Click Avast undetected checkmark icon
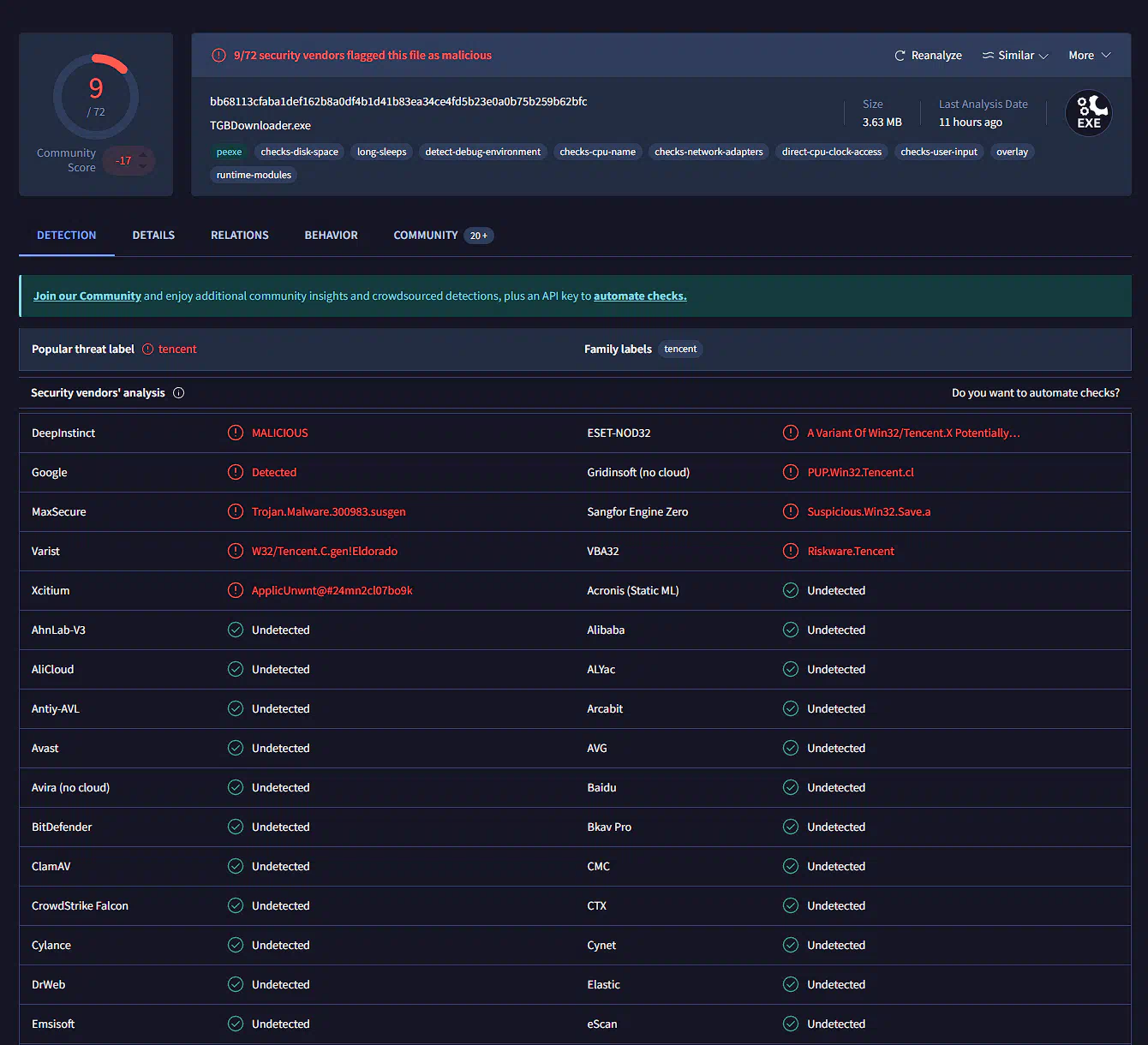The image size is (1148, 1045). tap(236, 749)
